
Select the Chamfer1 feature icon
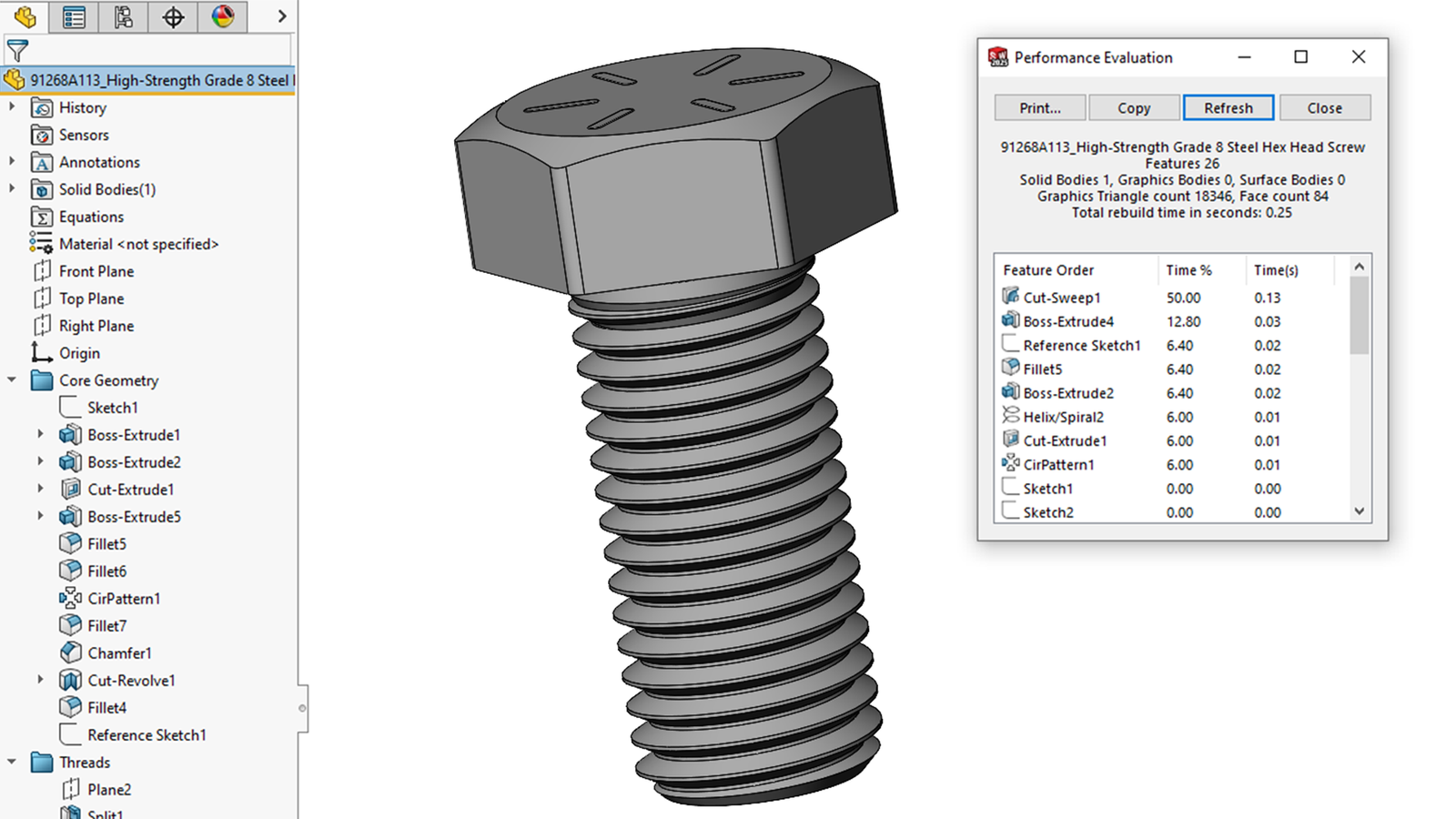[x=70, y=653]
